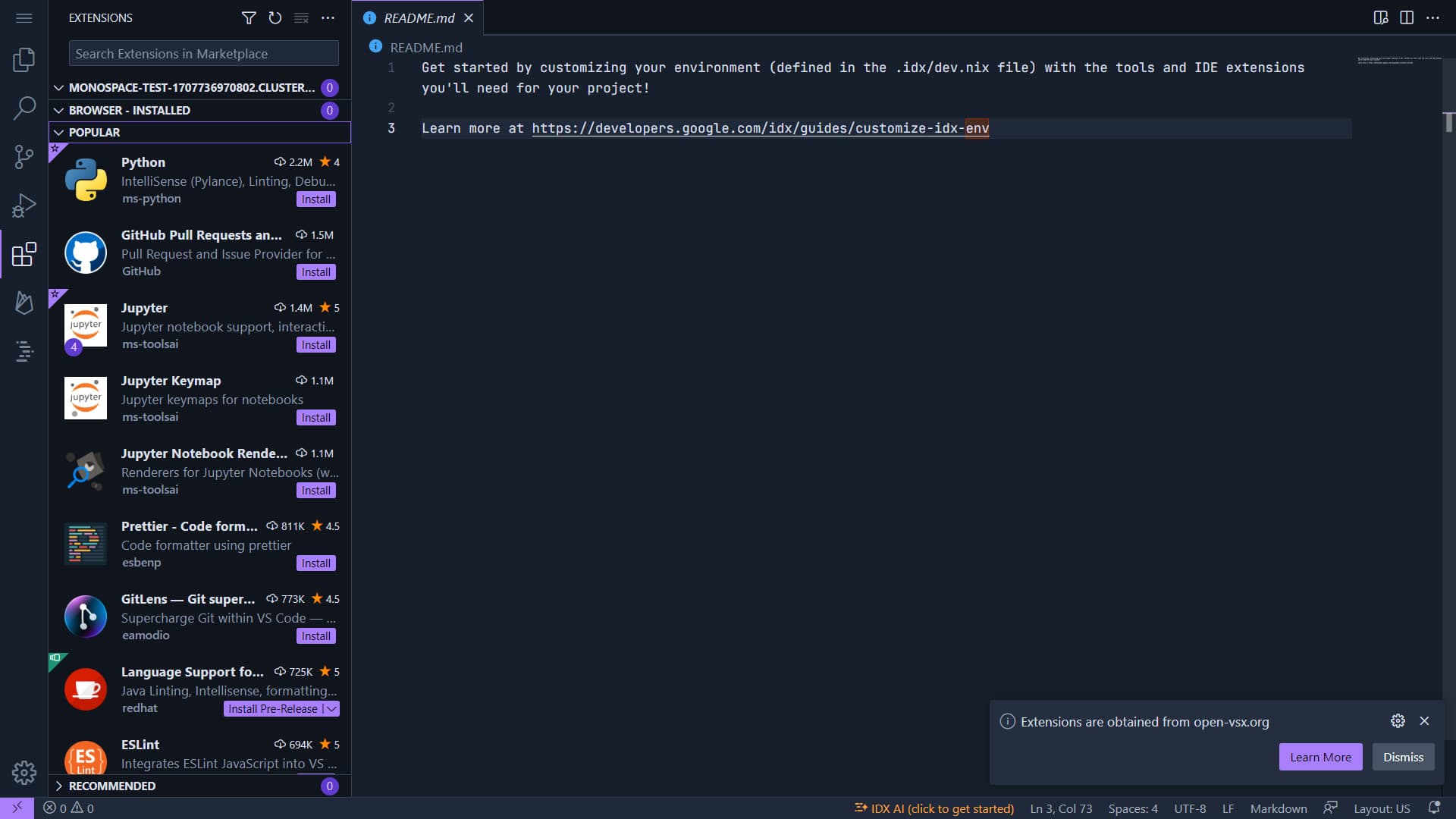
Task: Open the Source Control view
Action: (x=24, y=157)
